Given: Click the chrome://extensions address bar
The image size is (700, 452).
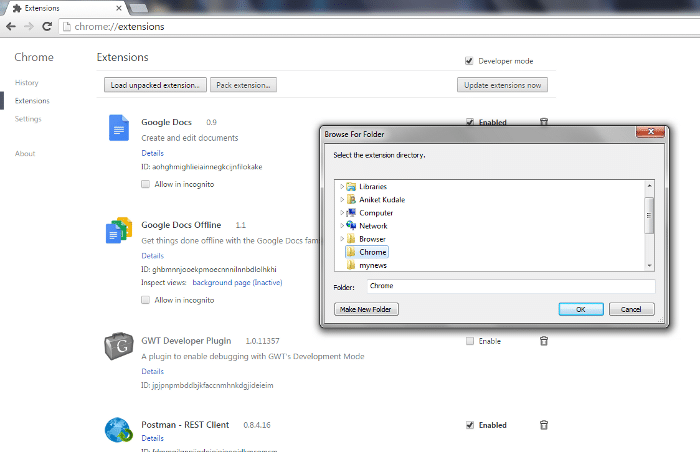Looking at the screenshot, I should tap(379, 27).
